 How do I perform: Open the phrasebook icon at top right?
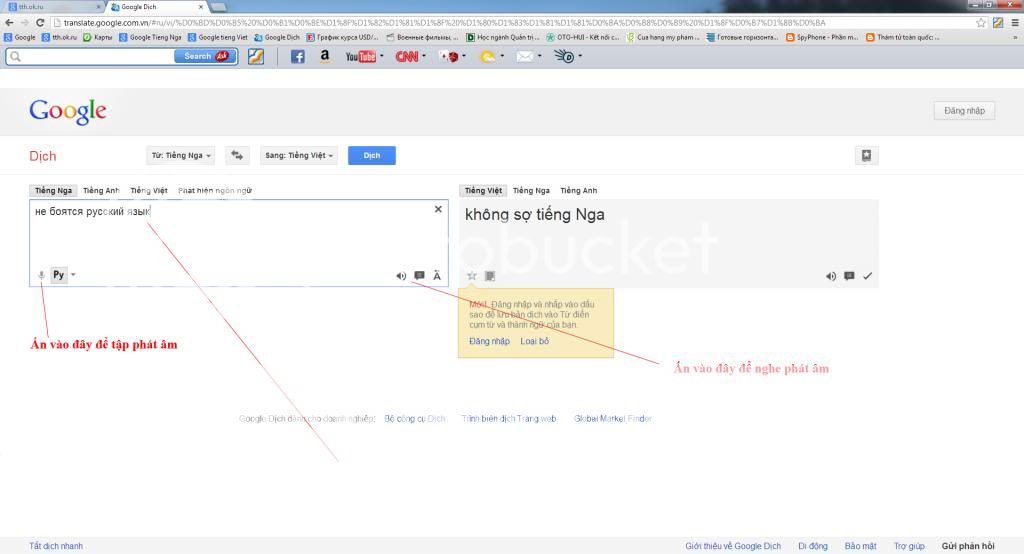(866, 155)
